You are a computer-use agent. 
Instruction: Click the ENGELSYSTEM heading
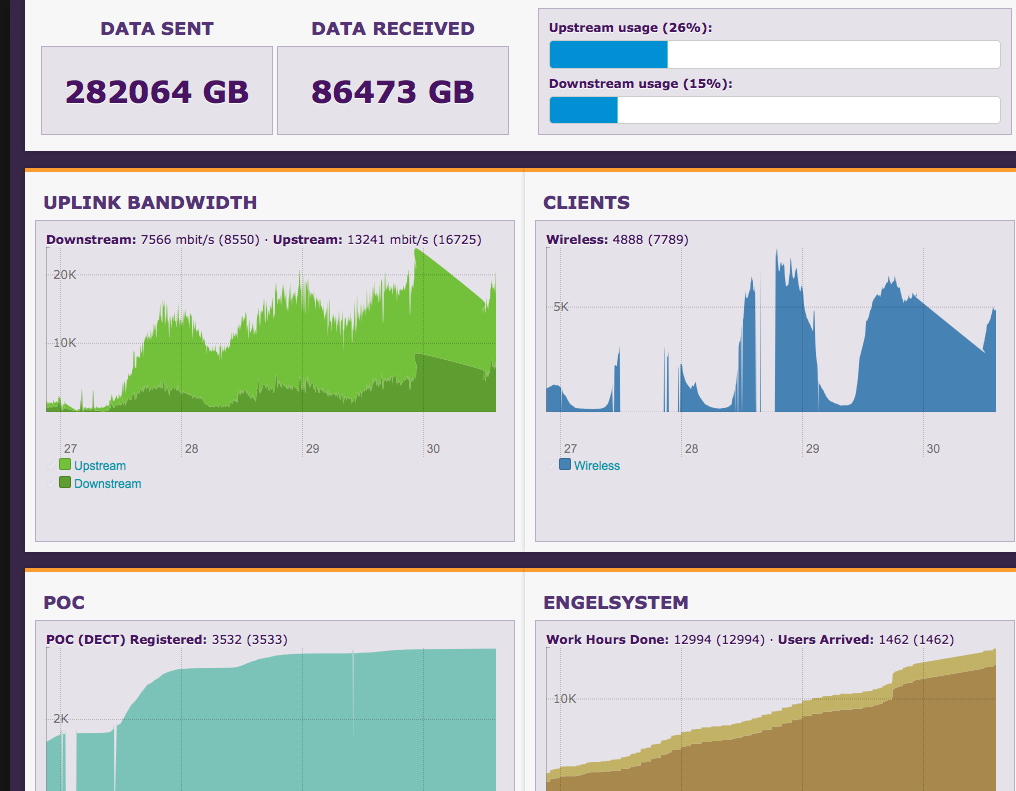[616, 602]
